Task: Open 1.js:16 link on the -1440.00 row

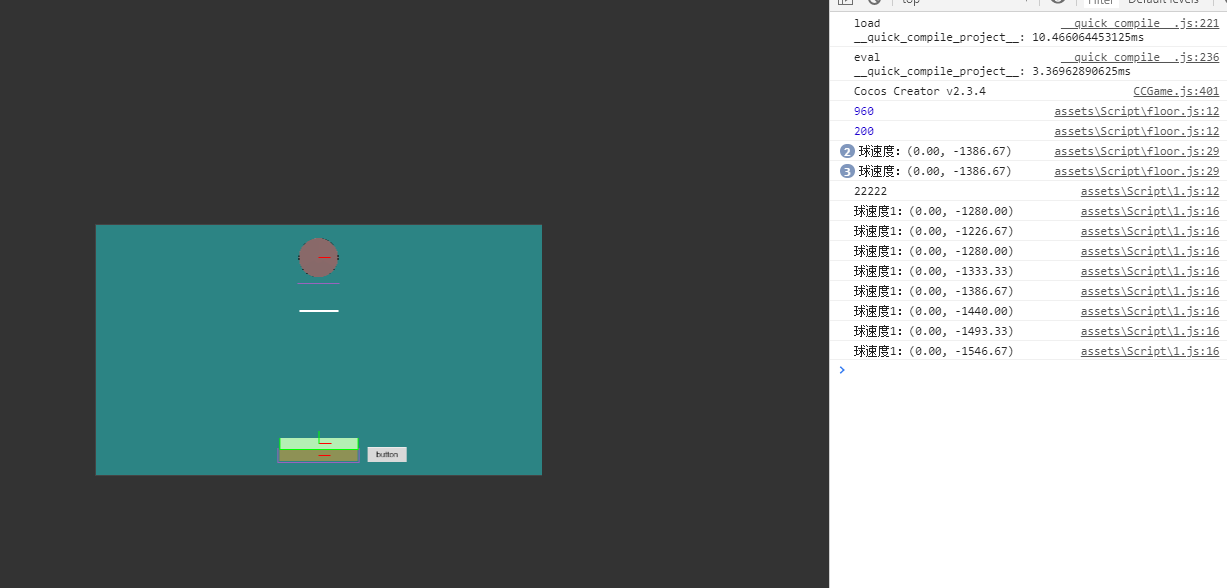Action: click(x=1150, y=311)
